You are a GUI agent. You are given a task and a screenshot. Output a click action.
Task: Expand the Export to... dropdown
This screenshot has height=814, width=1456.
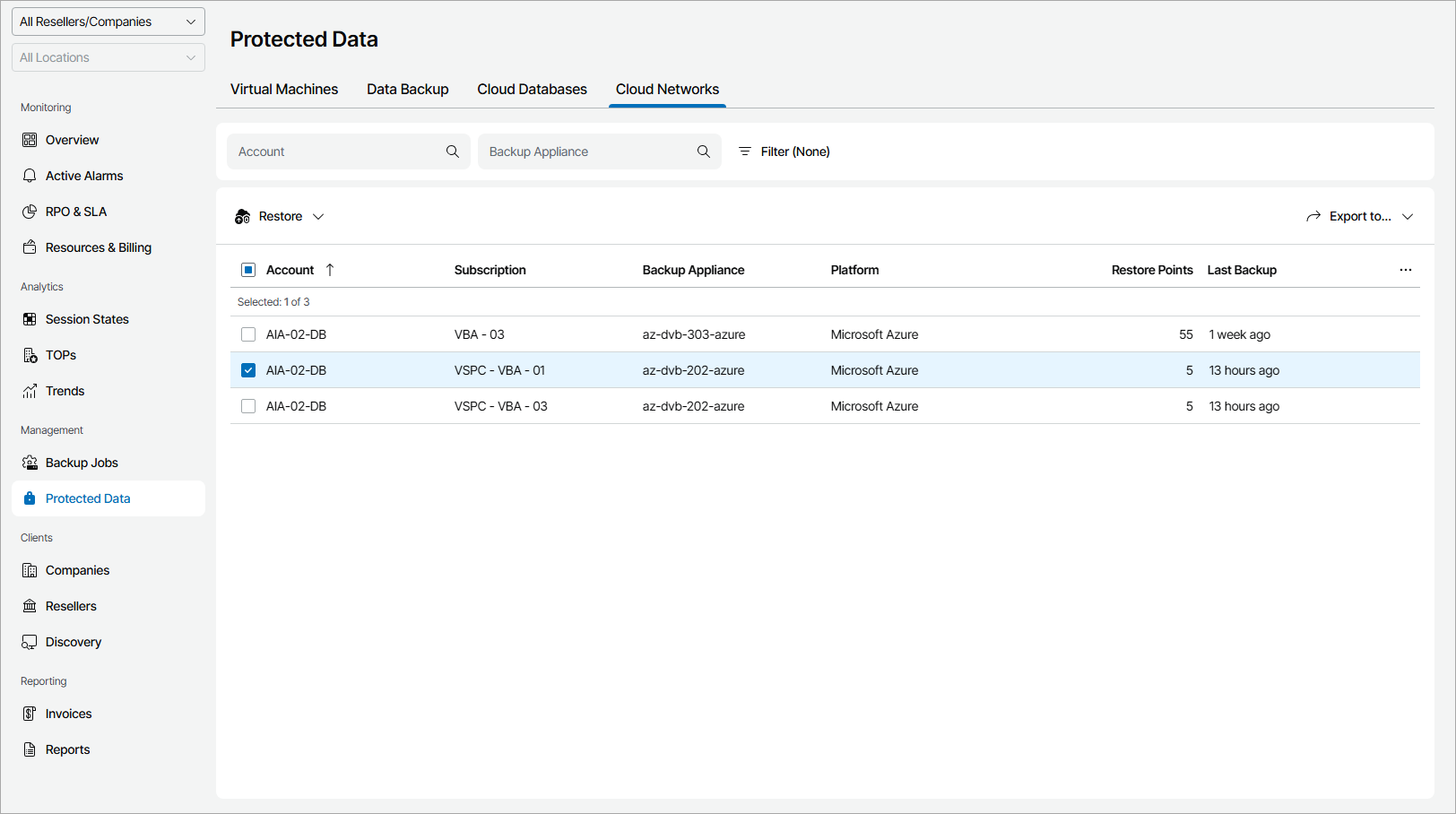[1359, 217]
